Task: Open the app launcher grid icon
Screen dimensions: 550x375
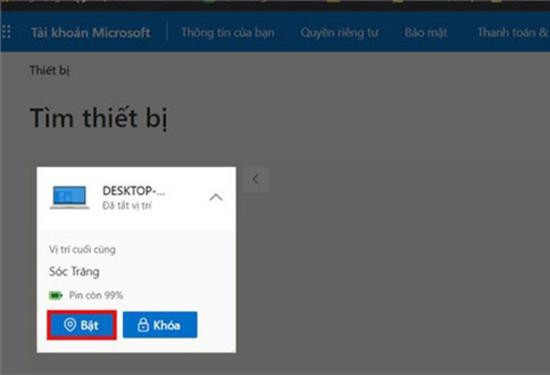Action: 6,32
